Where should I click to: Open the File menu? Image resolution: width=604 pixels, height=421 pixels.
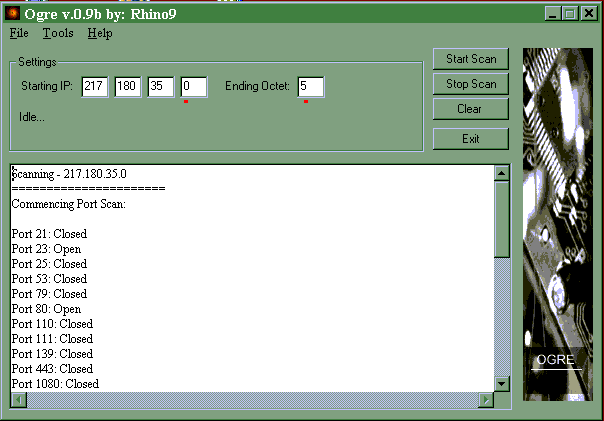coord(19,33)
